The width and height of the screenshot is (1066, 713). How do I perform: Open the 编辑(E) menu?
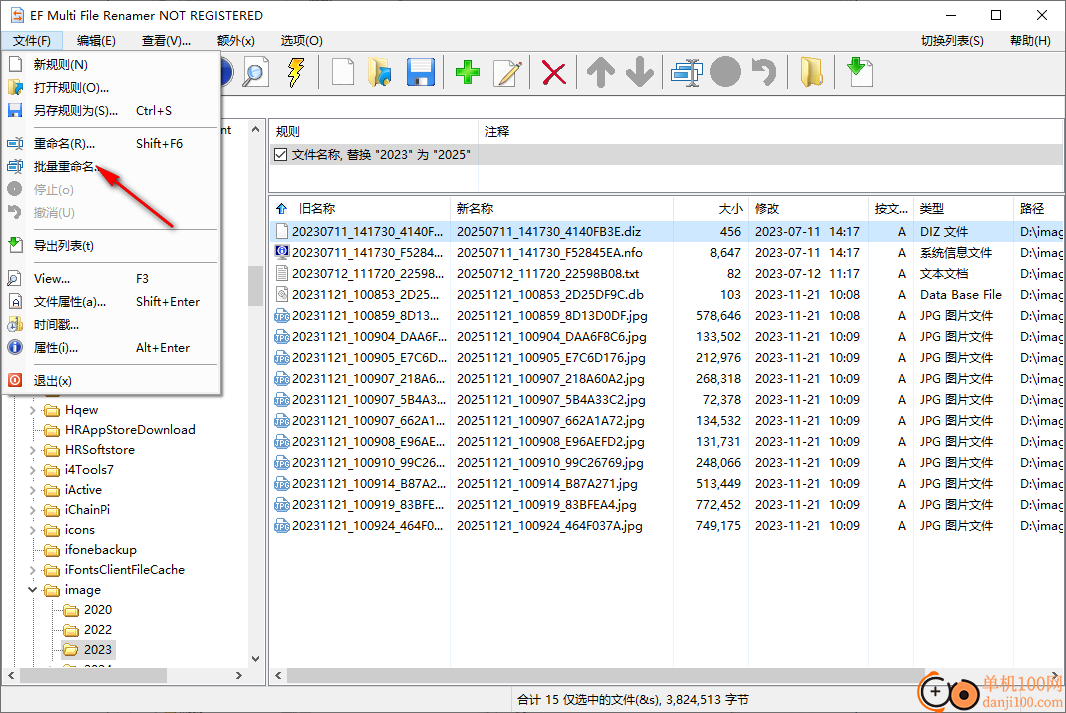click(x=96, y=41)
